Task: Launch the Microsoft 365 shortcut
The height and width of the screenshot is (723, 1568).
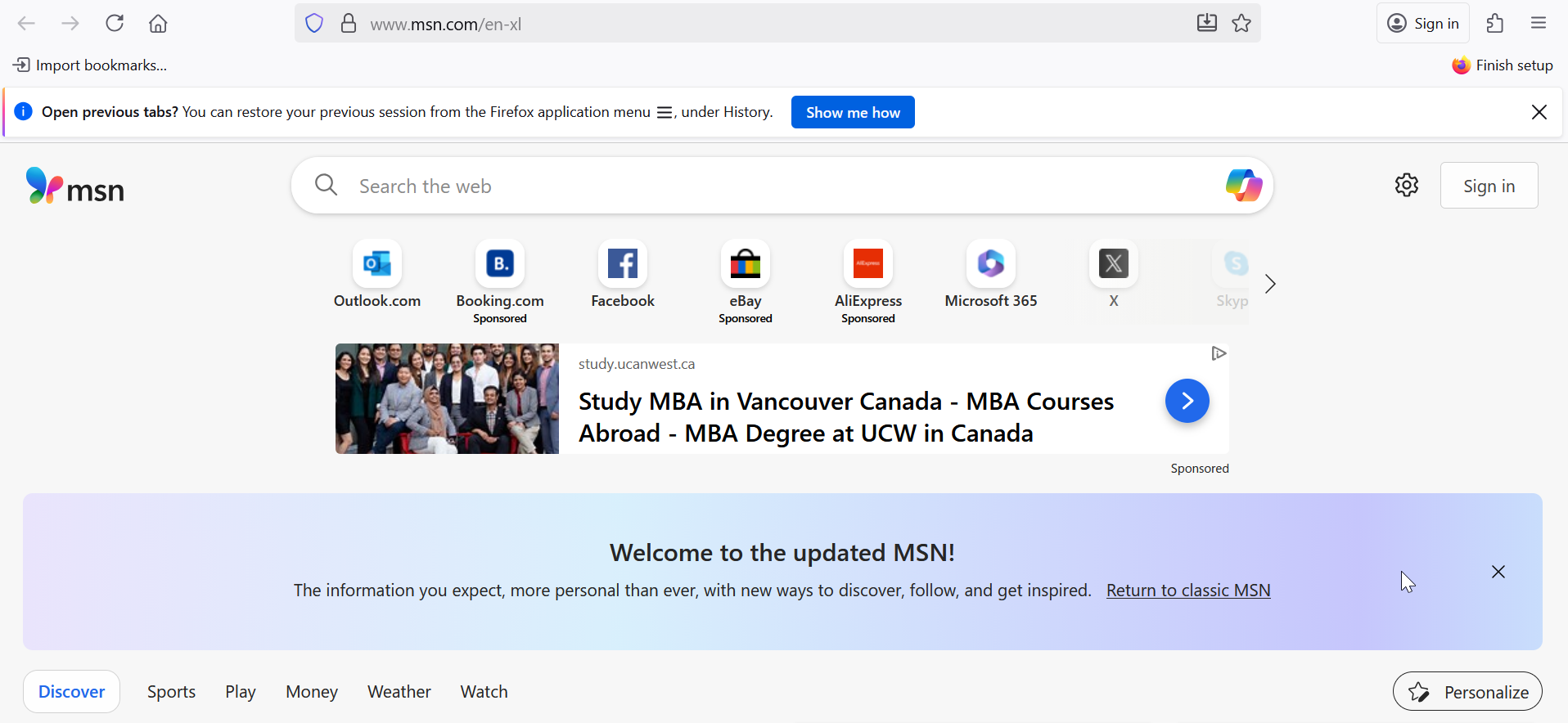Action: pyautogui.click(x=990, y=264)
